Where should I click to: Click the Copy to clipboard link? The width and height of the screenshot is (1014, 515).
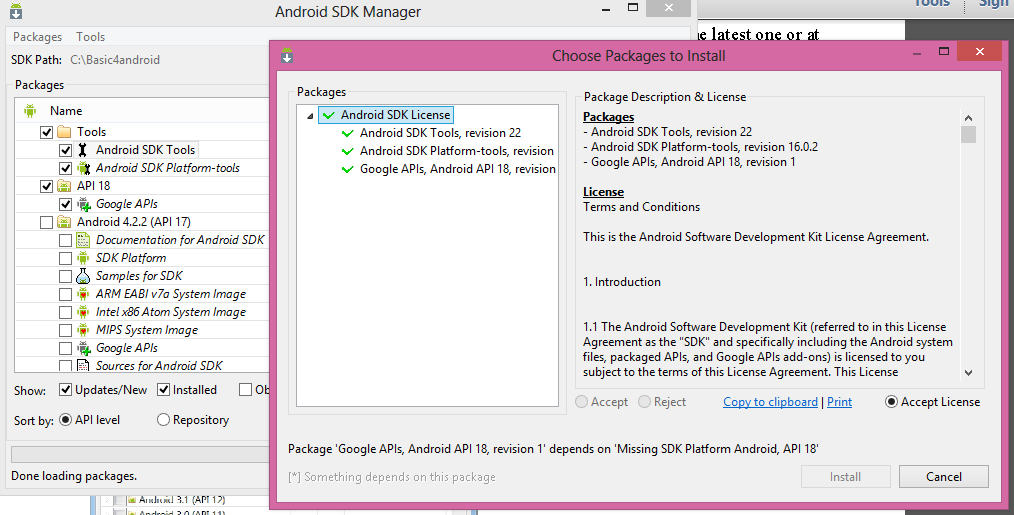pos(770,402)
